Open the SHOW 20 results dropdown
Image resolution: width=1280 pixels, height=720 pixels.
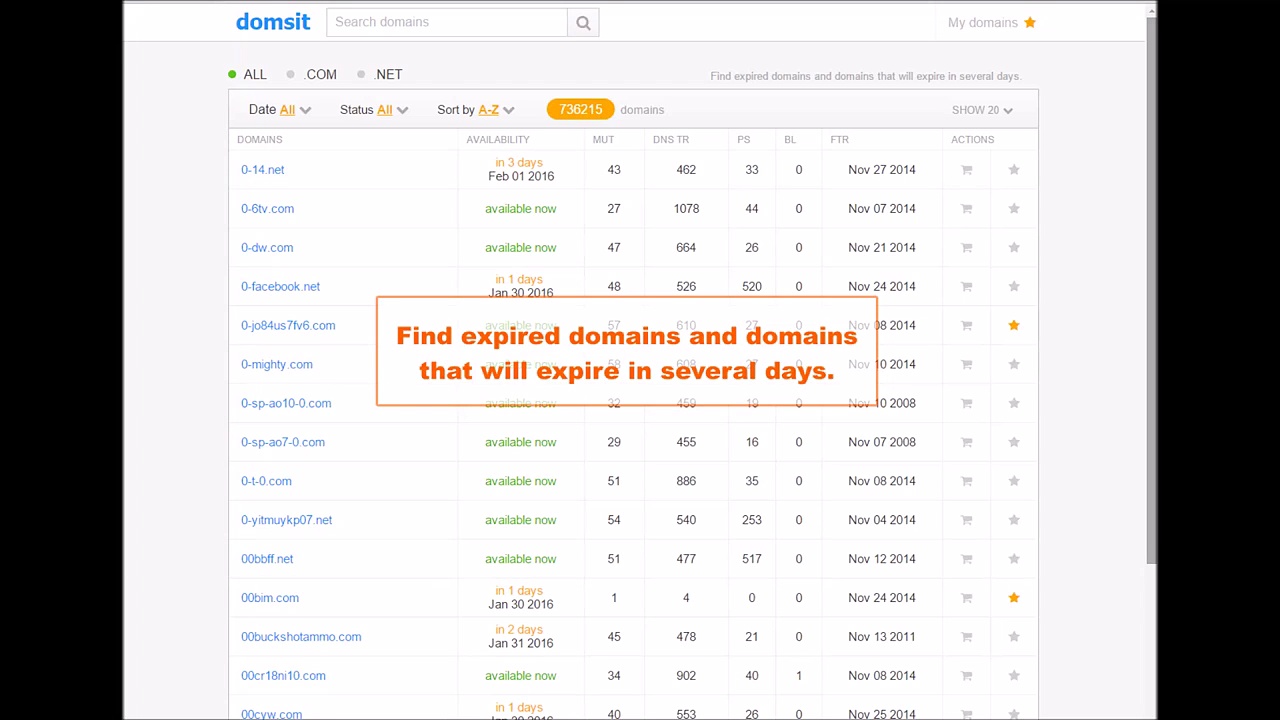click(981, 110)
